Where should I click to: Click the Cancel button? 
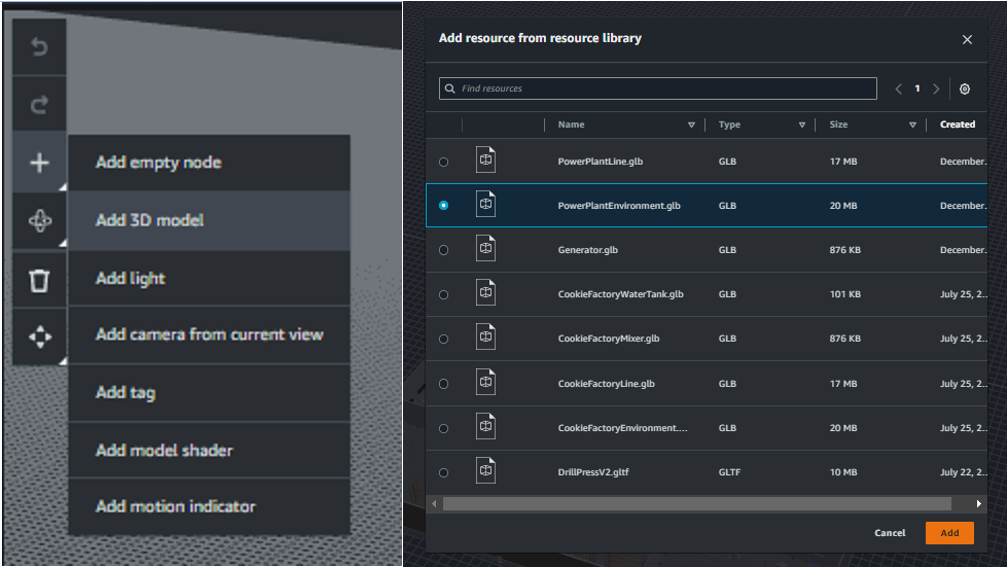point(889,533)
